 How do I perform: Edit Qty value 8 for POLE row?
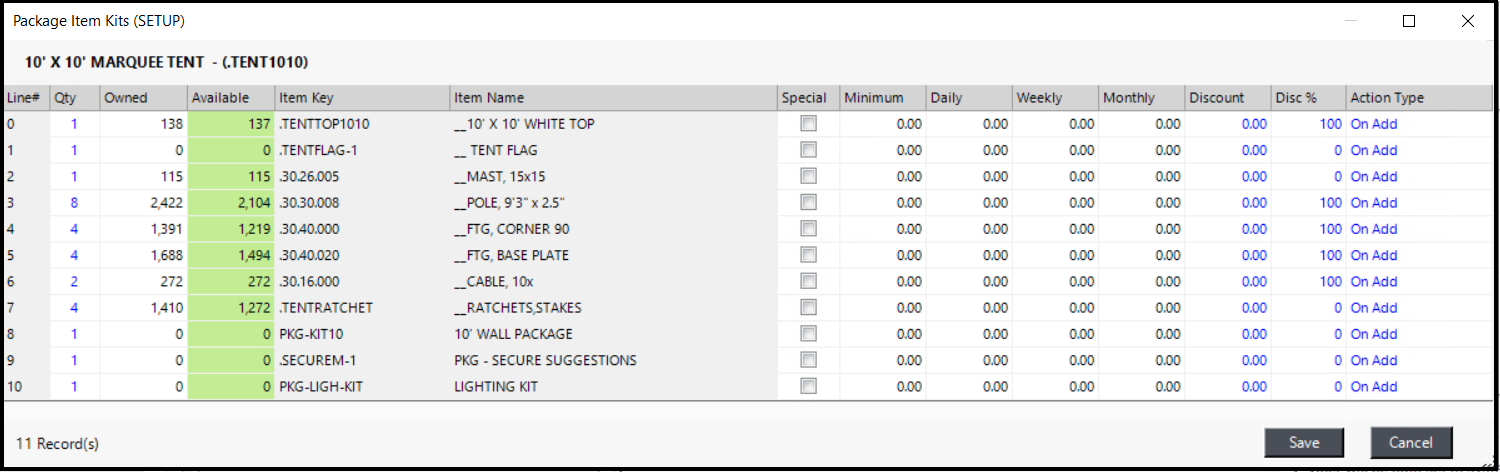point(72,203)
